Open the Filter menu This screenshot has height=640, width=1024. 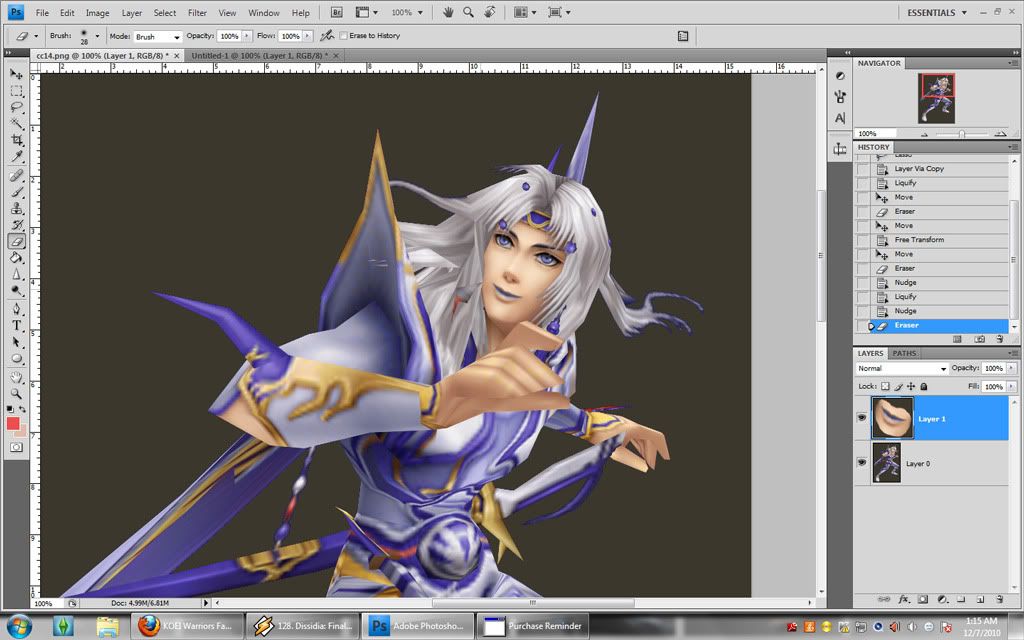click(x=197, y=13)
